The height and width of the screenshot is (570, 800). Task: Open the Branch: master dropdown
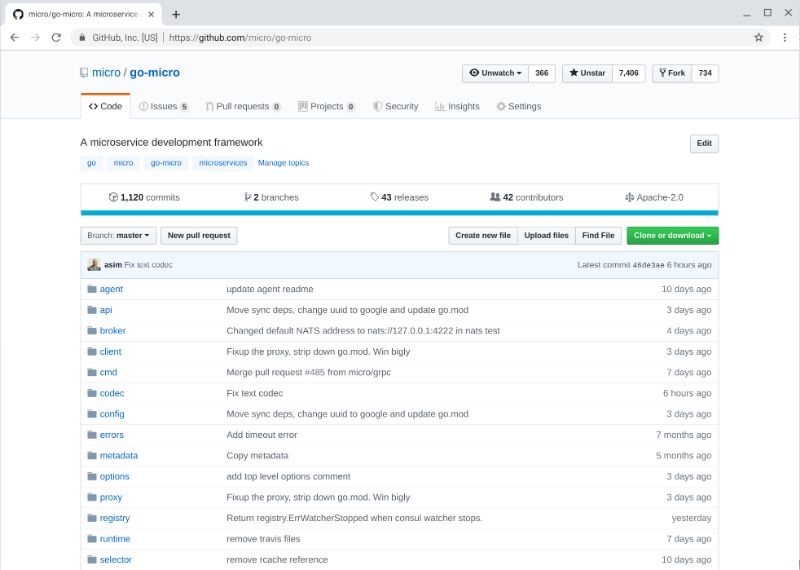coord(118,235)
